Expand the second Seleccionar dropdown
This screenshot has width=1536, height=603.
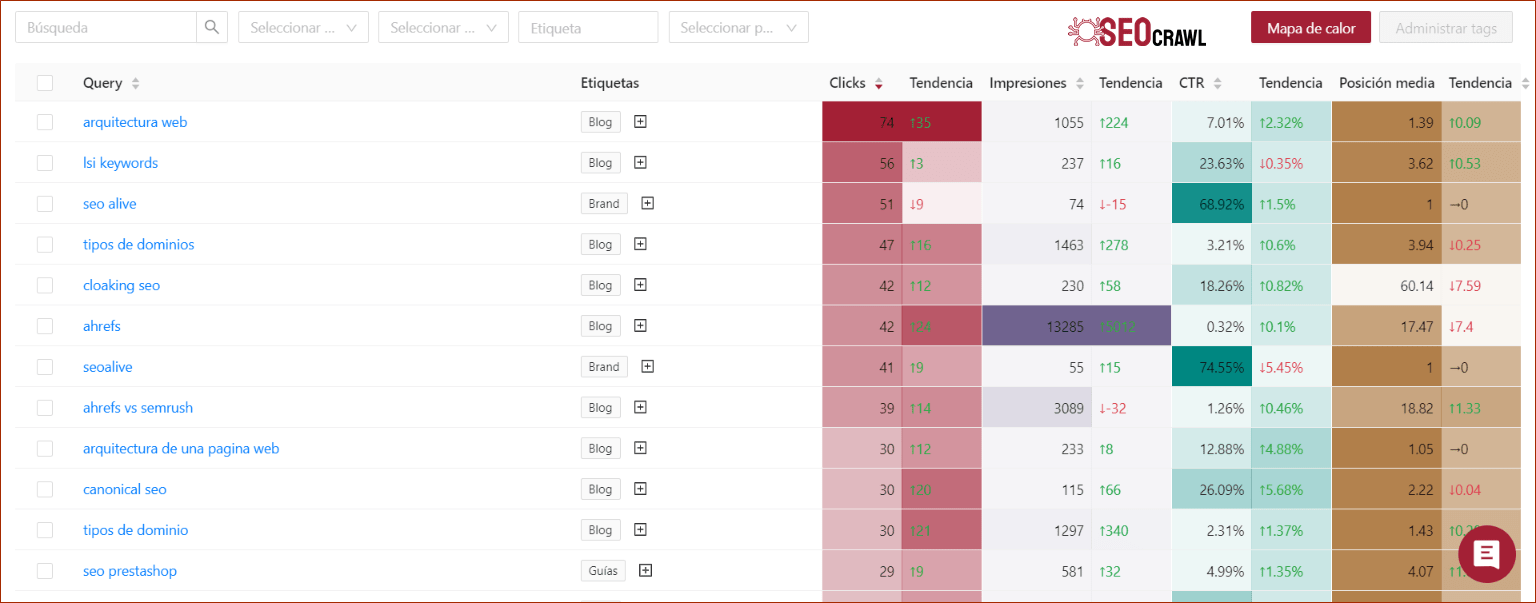click(x=443, y=28)
